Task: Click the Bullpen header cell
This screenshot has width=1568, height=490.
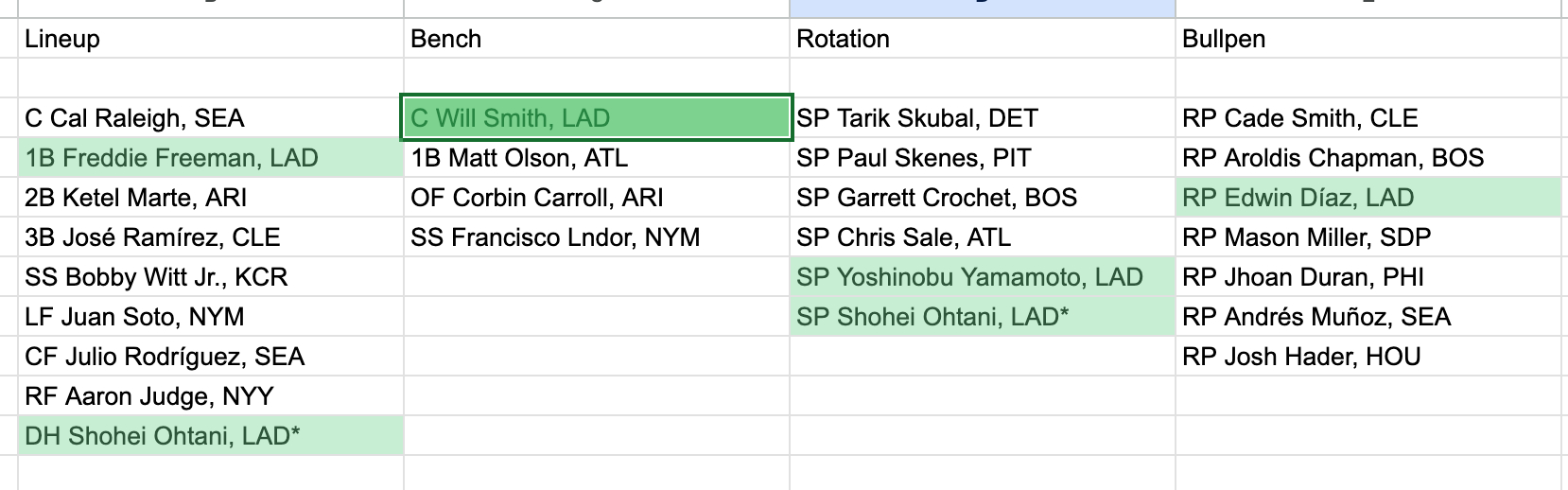Action: (1368, 39)
